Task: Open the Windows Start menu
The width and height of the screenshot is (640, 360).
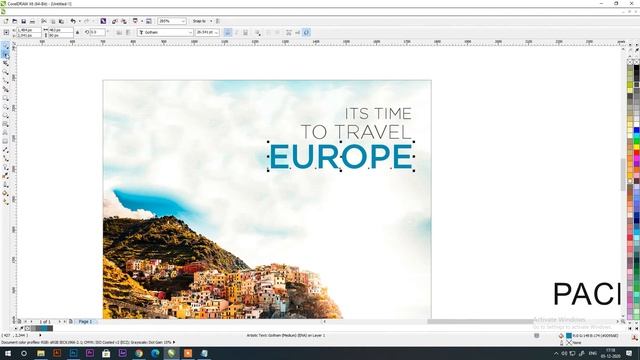Action: (x=7, y=353)
